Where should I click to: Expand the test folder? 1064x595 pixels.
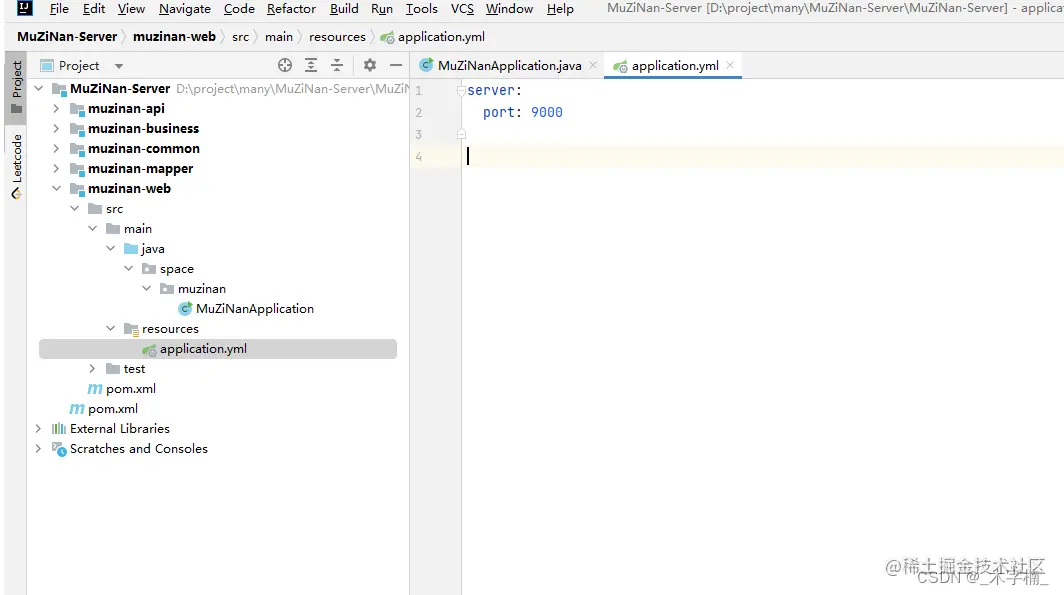tap(92, 368)
